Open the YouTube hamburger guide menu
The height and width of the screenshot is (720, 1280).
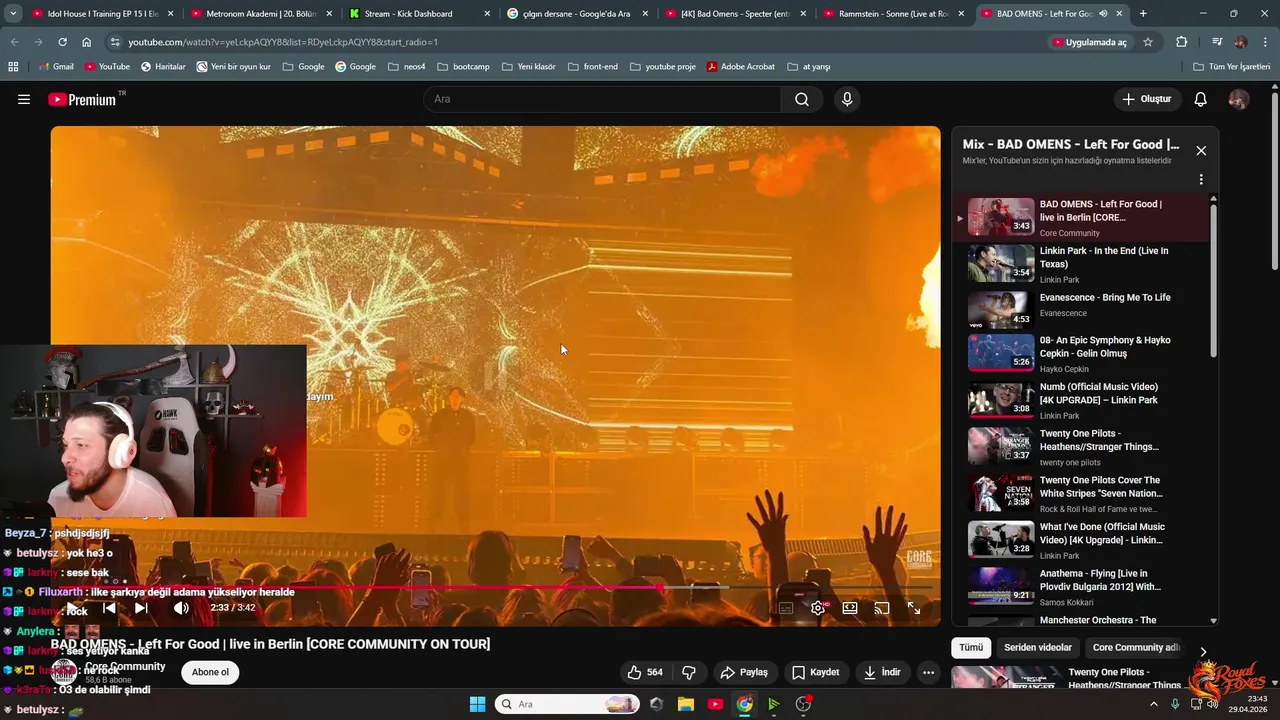(24, 99)
